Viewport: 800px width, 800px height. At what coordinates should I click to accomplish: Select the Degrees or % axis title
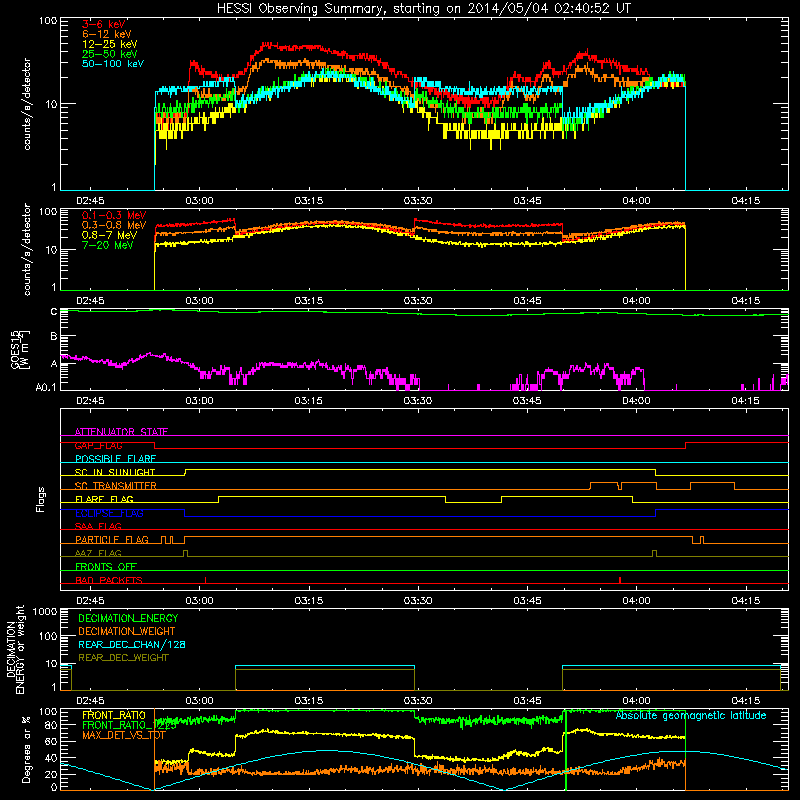(x=26, y=750)
